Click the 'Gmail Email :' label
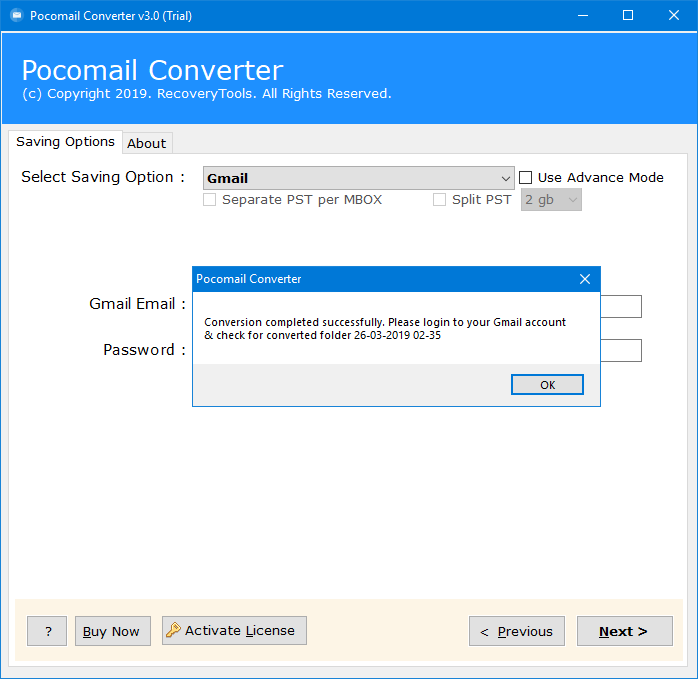Image resolution: width=698 pixels, height=679 pixels. click(137, 304)
